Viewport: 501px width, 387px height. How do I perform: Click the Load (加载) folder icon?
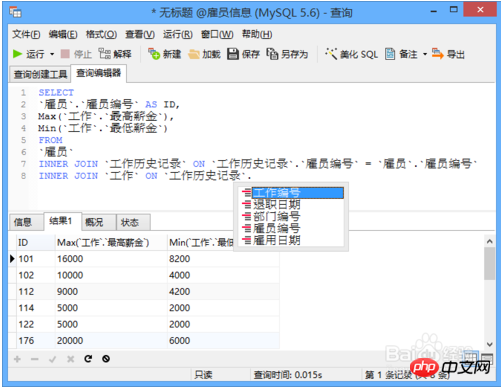(194, 54)
